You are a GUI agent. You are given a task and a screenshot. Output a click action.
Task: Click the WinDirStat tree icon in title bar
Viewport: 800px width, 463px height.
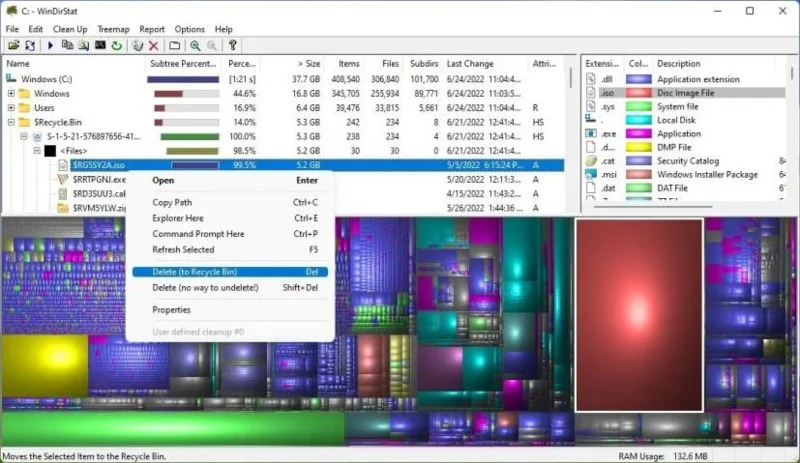[x=11, y=10]
